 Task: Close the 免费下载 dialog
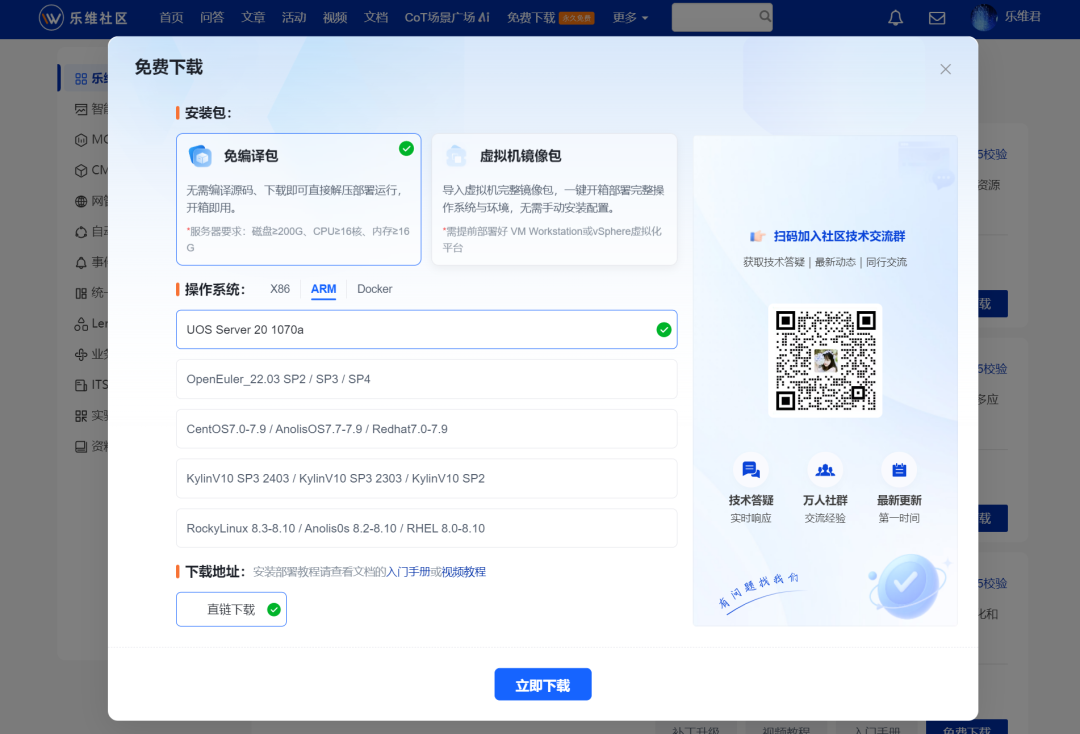click(x=945, y=69)
